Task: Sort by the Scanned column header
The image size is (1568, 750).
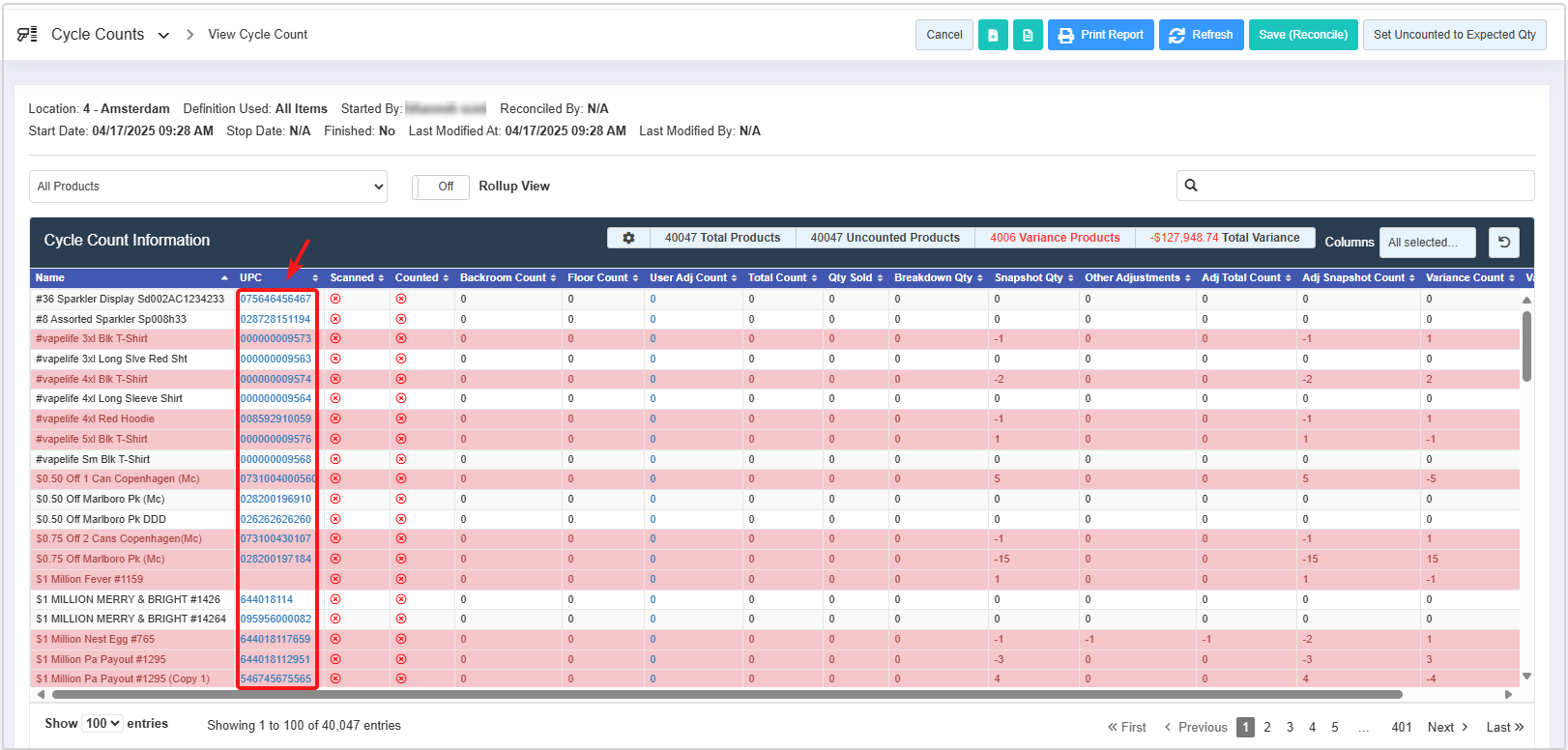Action: (x=357, y=277)
